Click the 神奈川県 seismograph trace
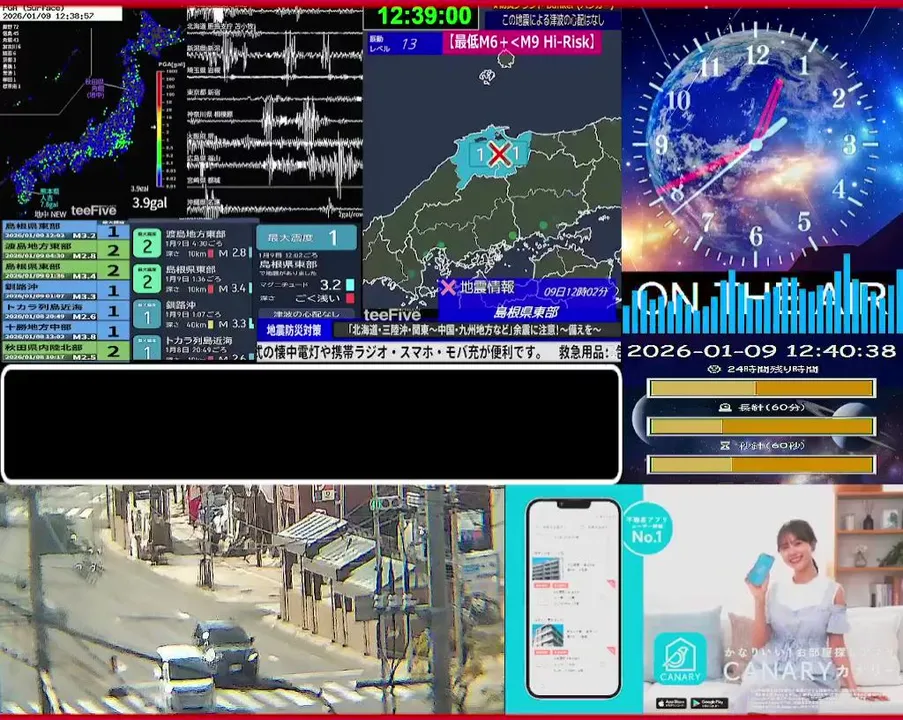This screenshot has width=903, height=720. pos(275,119)
